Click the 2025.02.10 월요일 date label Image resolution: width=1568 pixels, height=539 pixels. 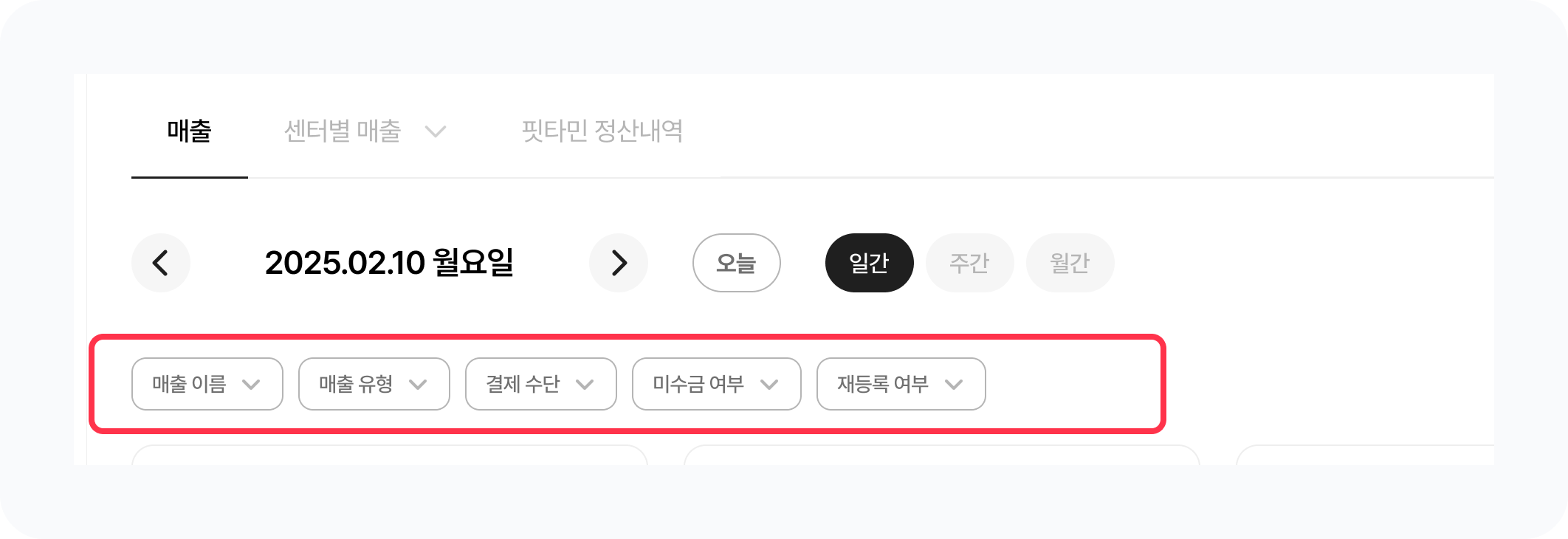tap(389, 263)
